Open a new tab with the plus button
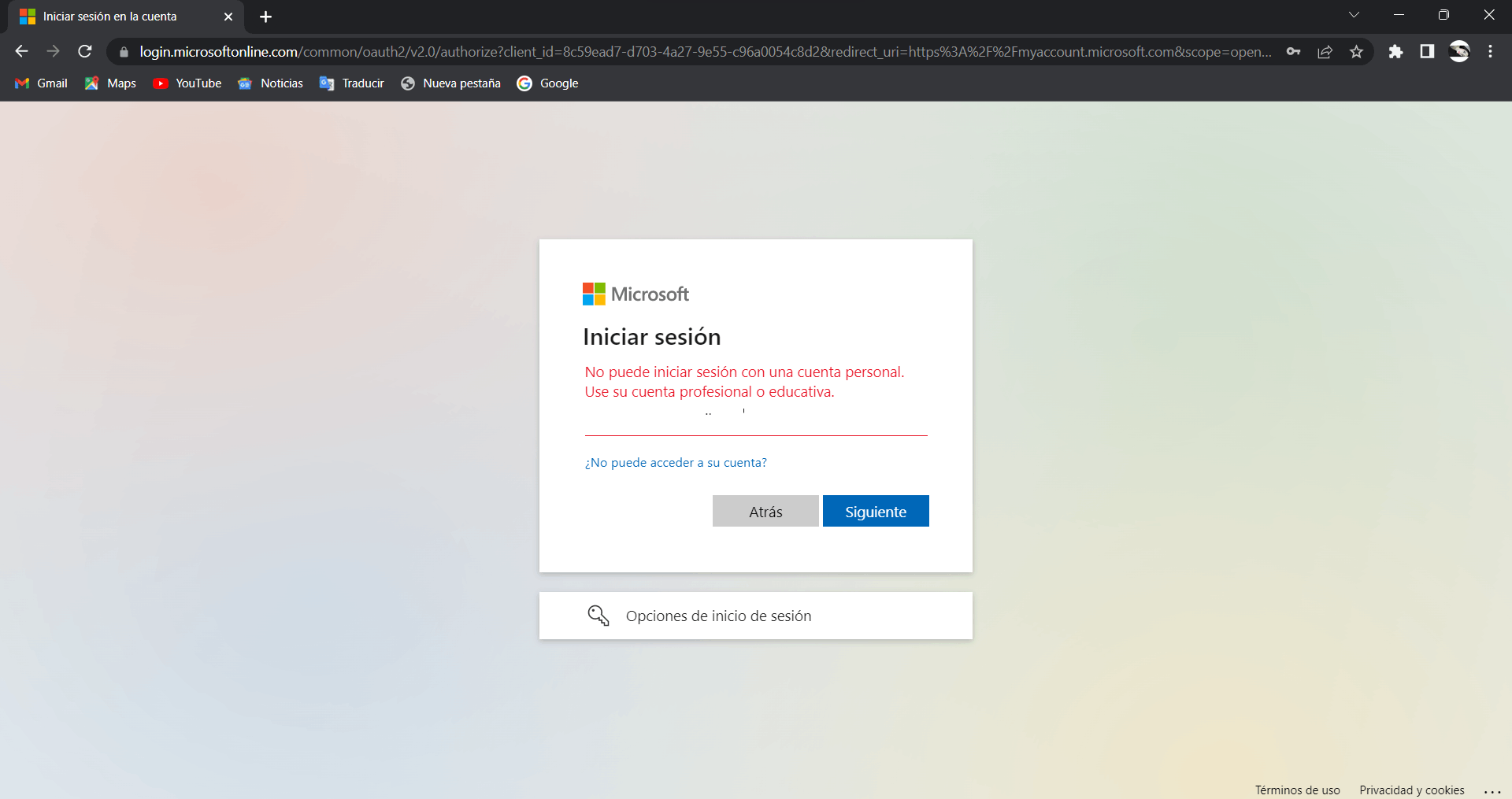This screenshot has width=1512, height=799. [265, 17]
